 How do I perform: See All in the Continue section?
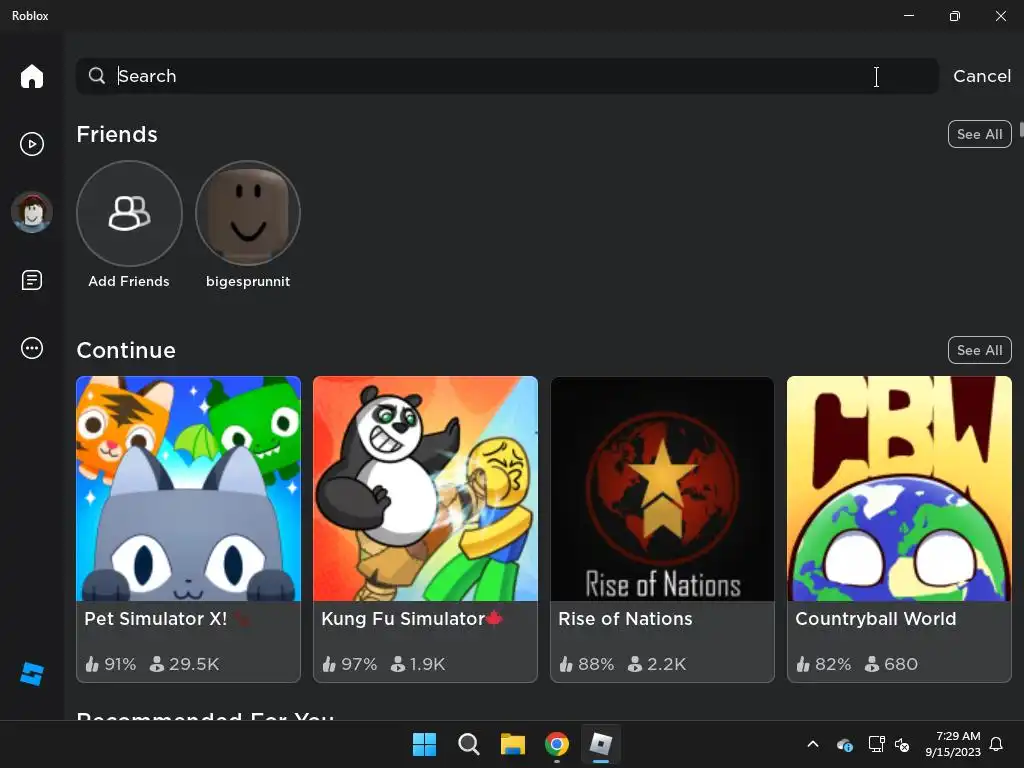click(979, 350)
